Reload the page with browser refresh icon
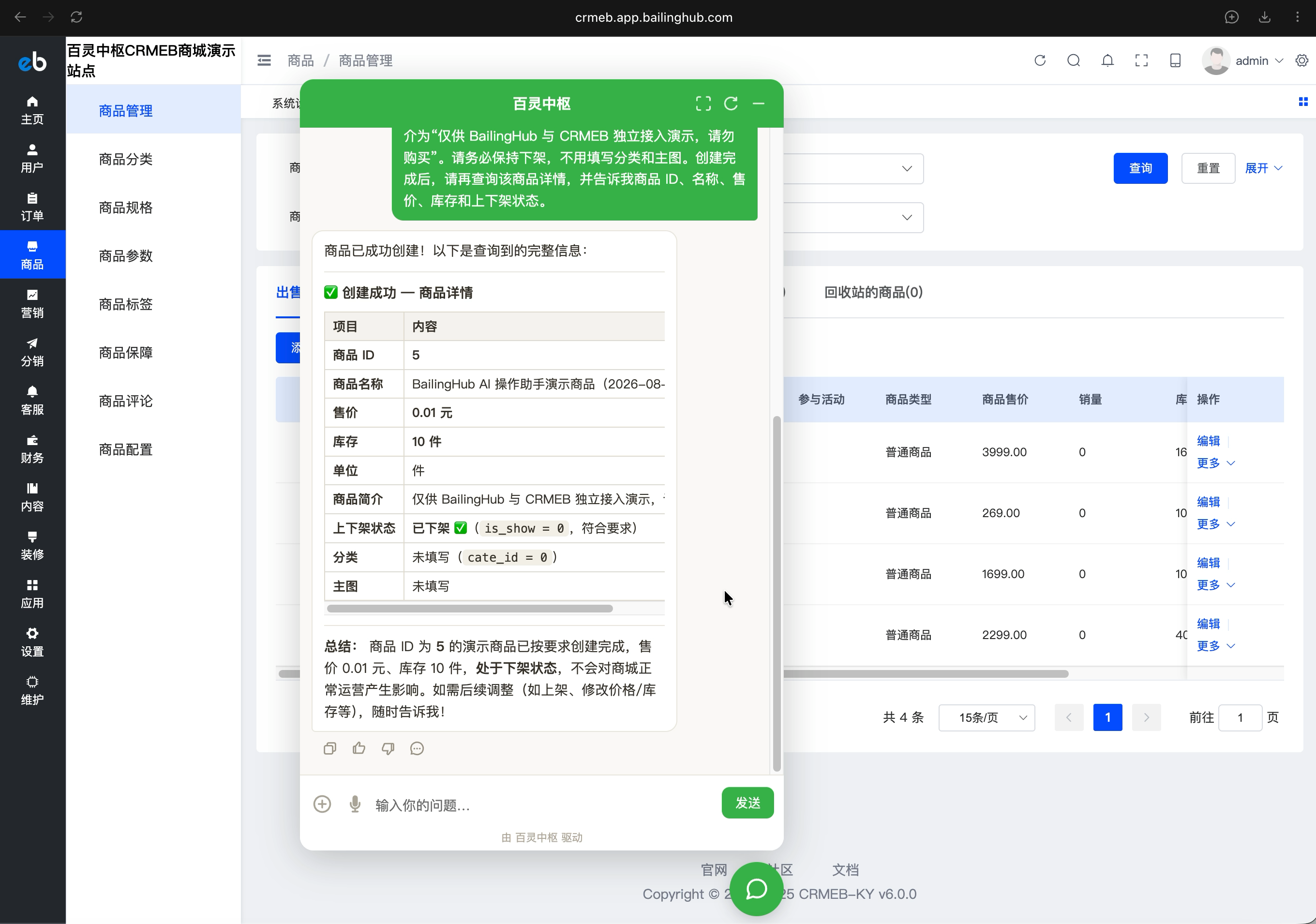1316x924 pixels. (76, 17)
